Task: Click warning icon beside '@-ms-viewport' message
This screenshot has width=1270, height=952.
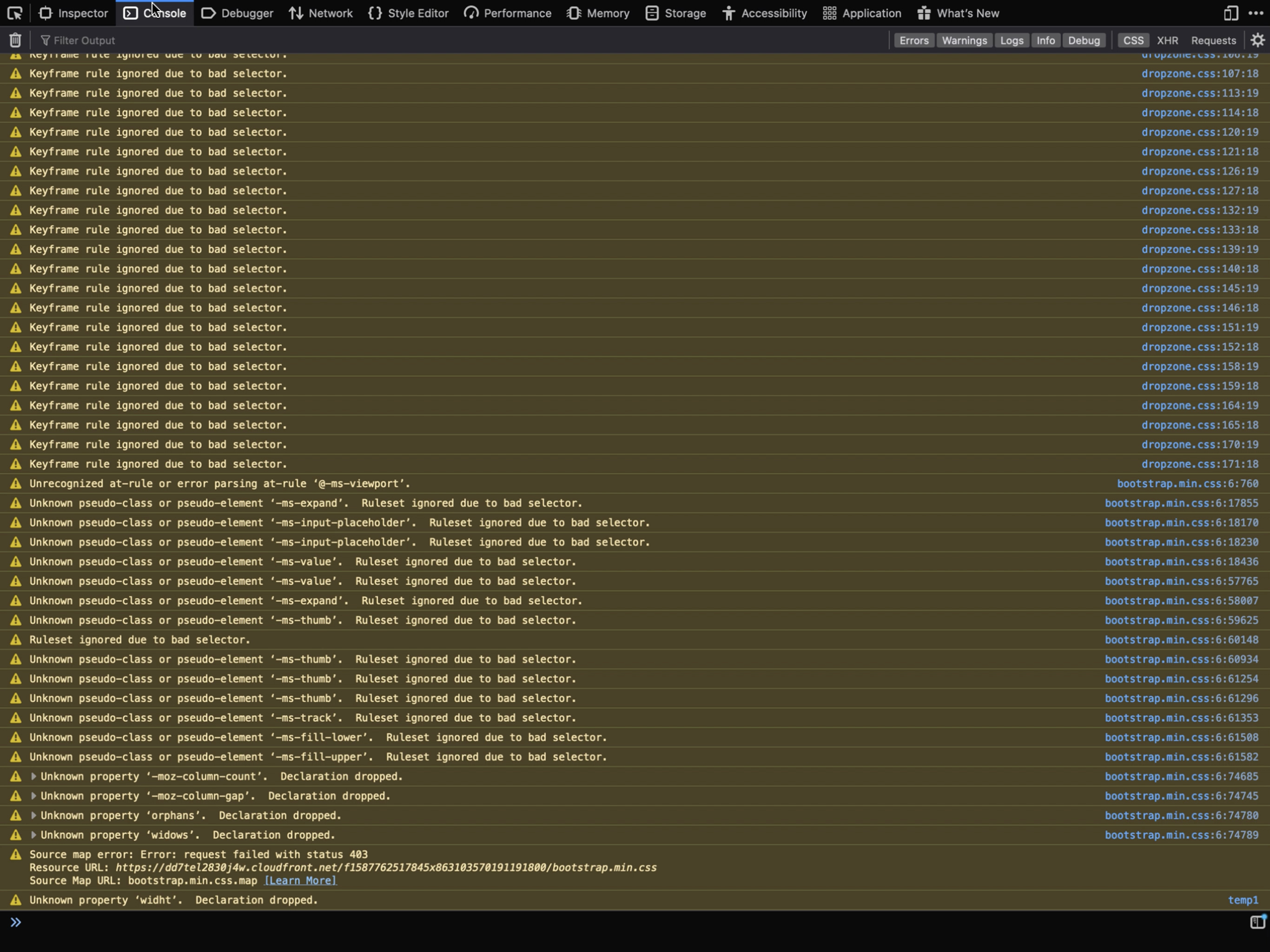Action: 15,483
